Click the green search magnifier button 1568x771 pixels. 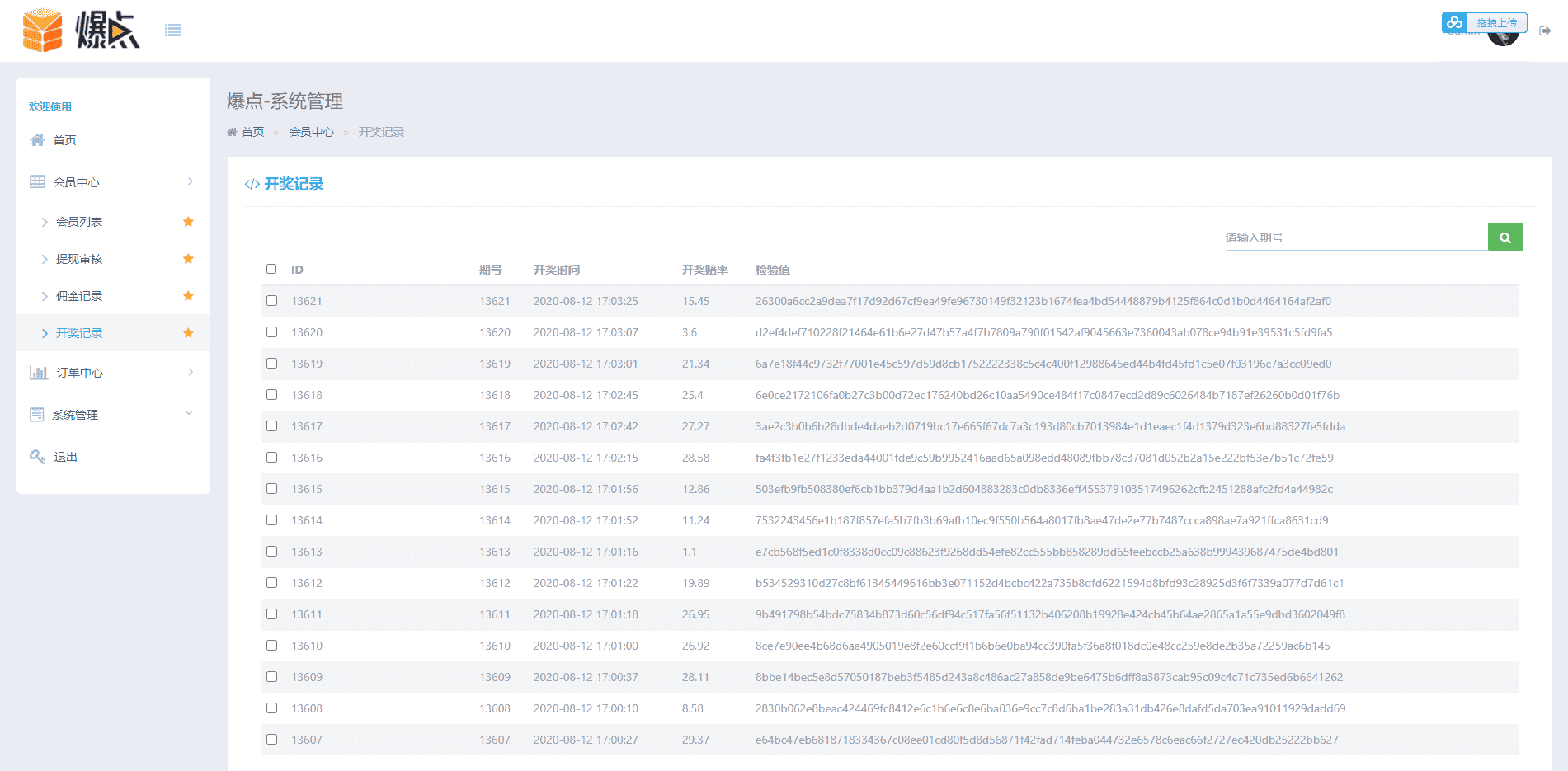coord(1504,237)
